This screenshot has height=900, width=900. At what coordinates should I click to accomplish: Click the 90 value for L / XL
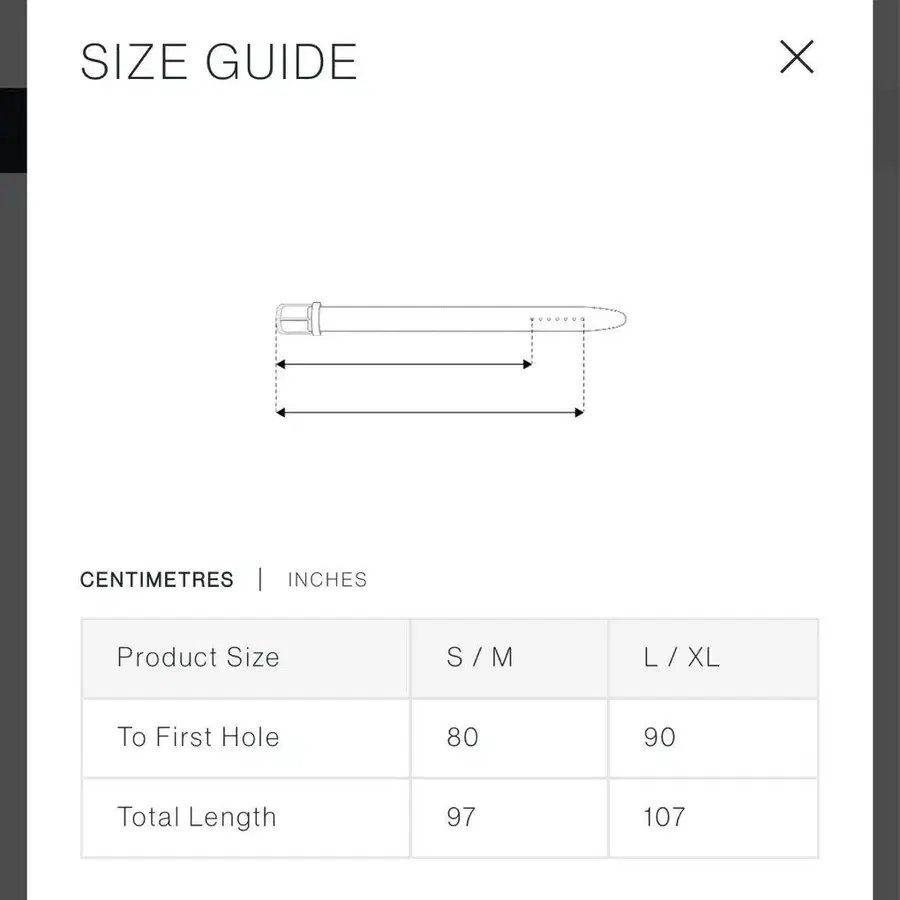coord(659,738)
